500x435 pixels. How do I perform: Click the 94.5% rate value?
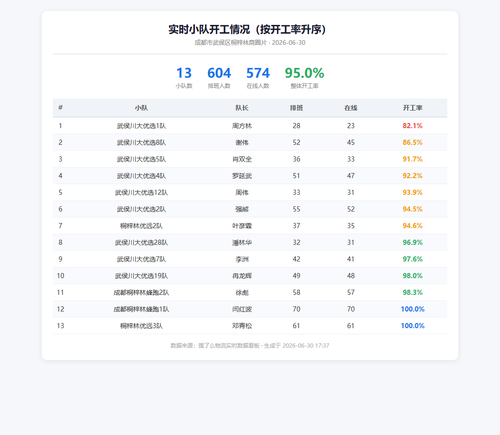tap(413, 209)
